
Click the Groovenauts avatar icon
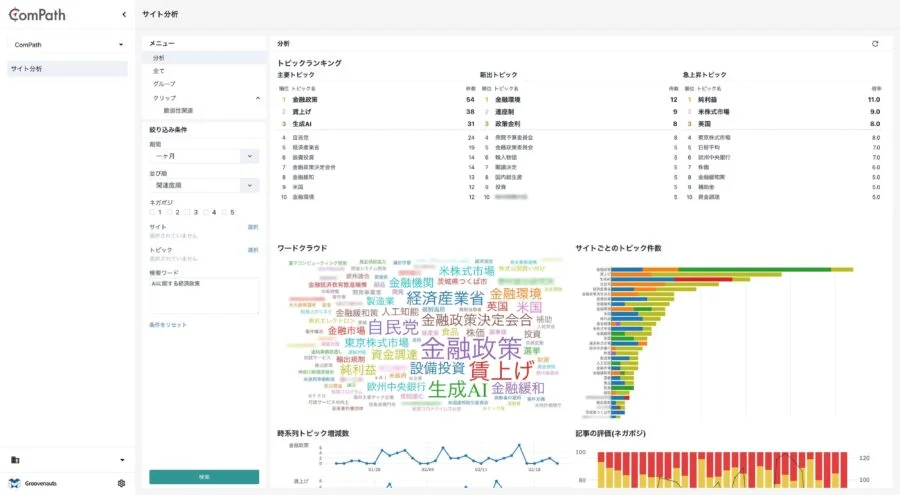(14, 483)
